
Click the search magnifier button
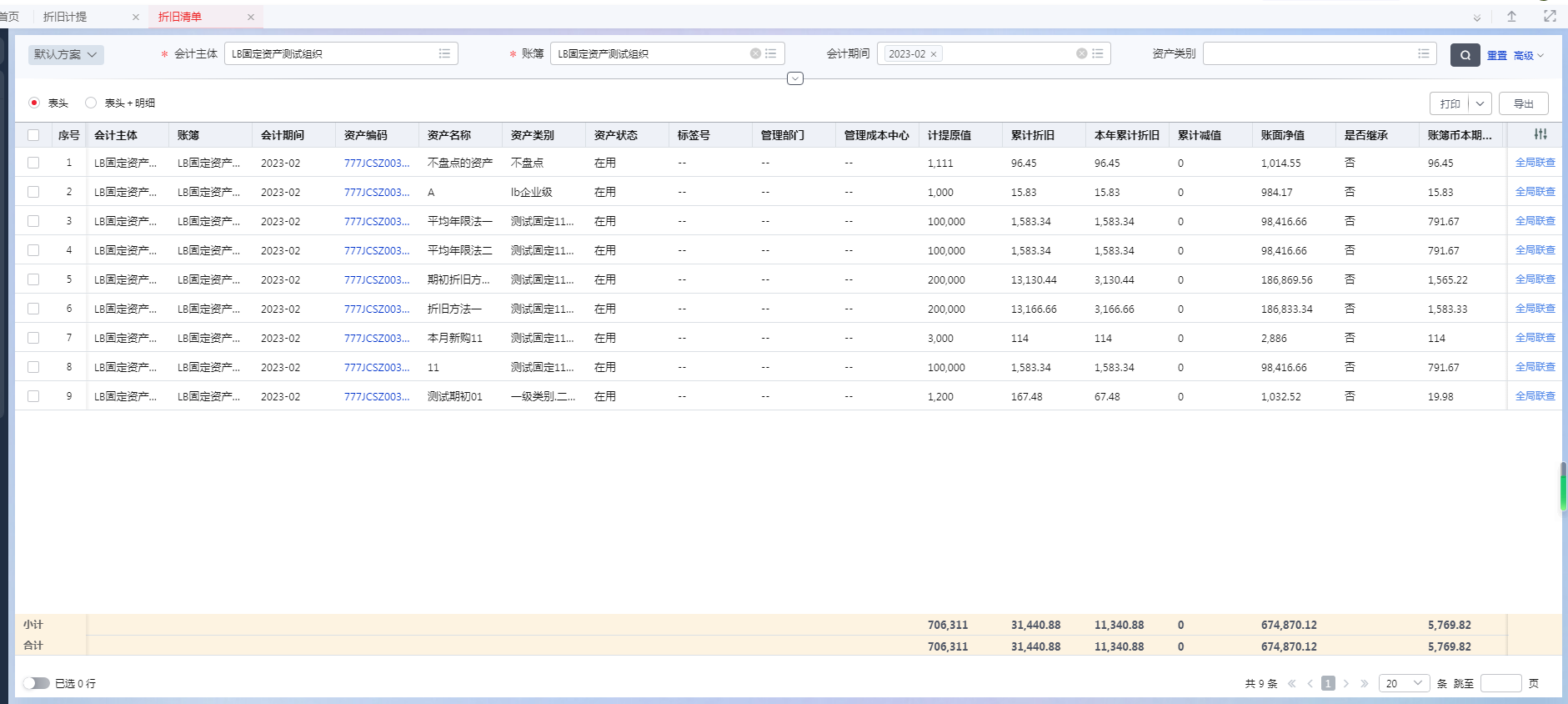pyautogui.click(x=1465, y=55)
